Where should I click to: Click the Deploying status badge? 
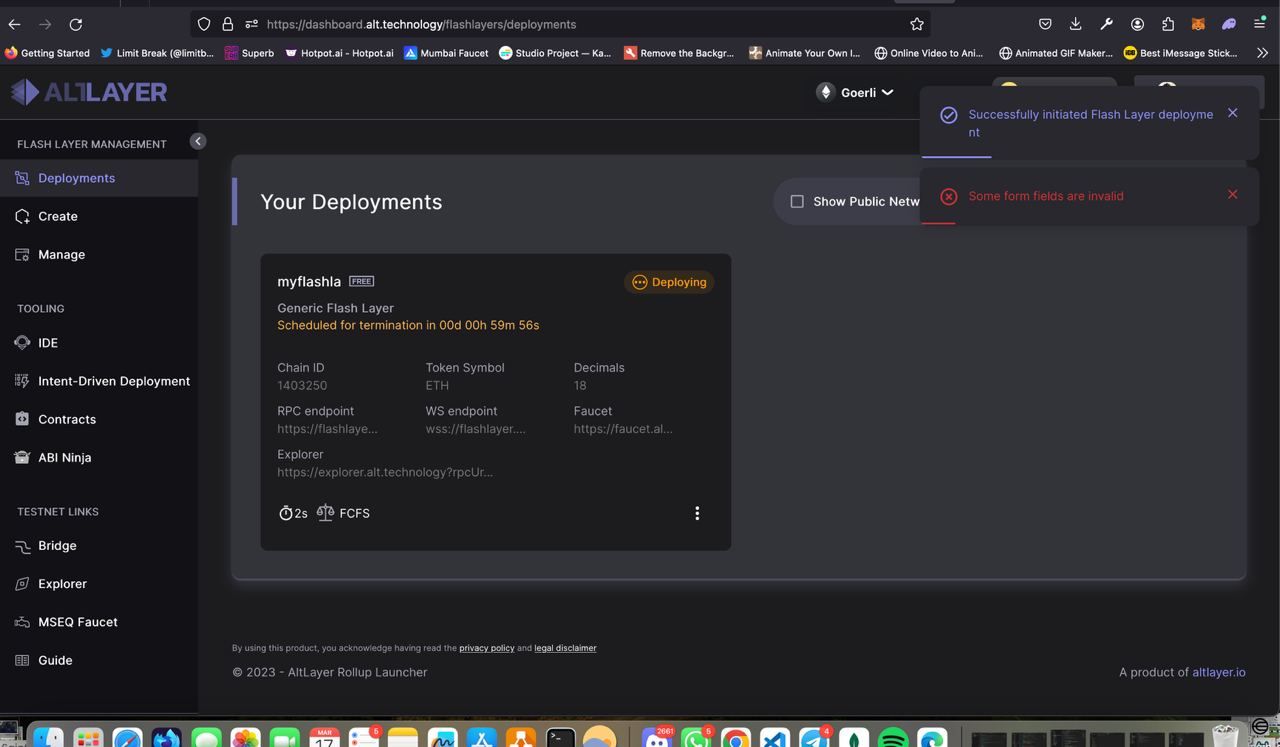tap(669, 282)
